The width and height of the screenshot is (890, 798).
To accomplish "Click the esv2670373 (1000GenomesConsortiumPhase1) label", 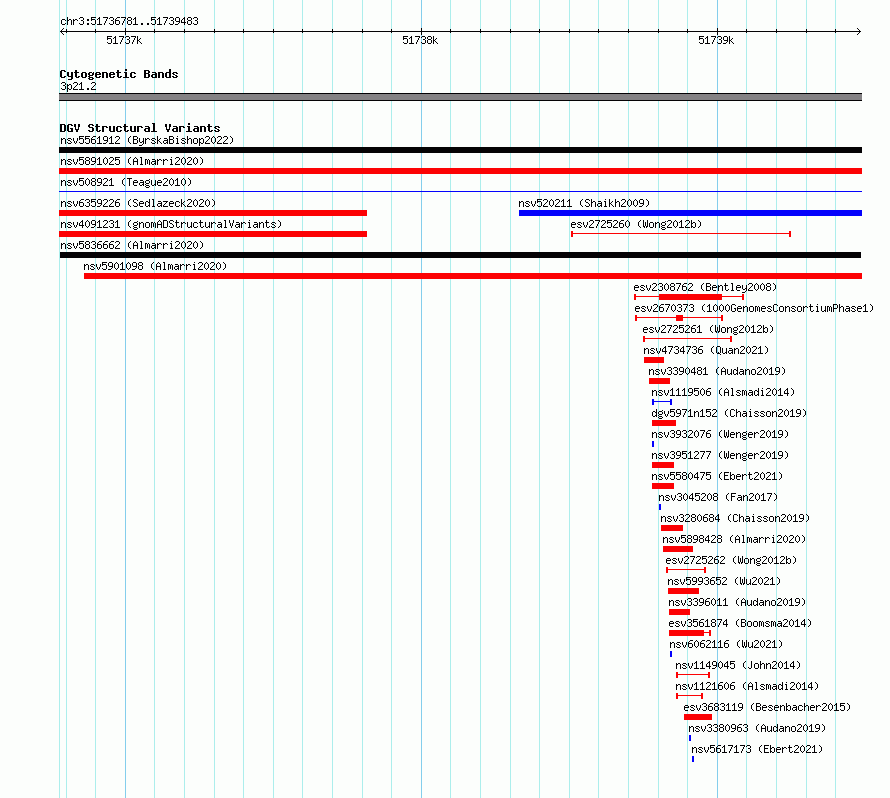I will coord(754,308).
